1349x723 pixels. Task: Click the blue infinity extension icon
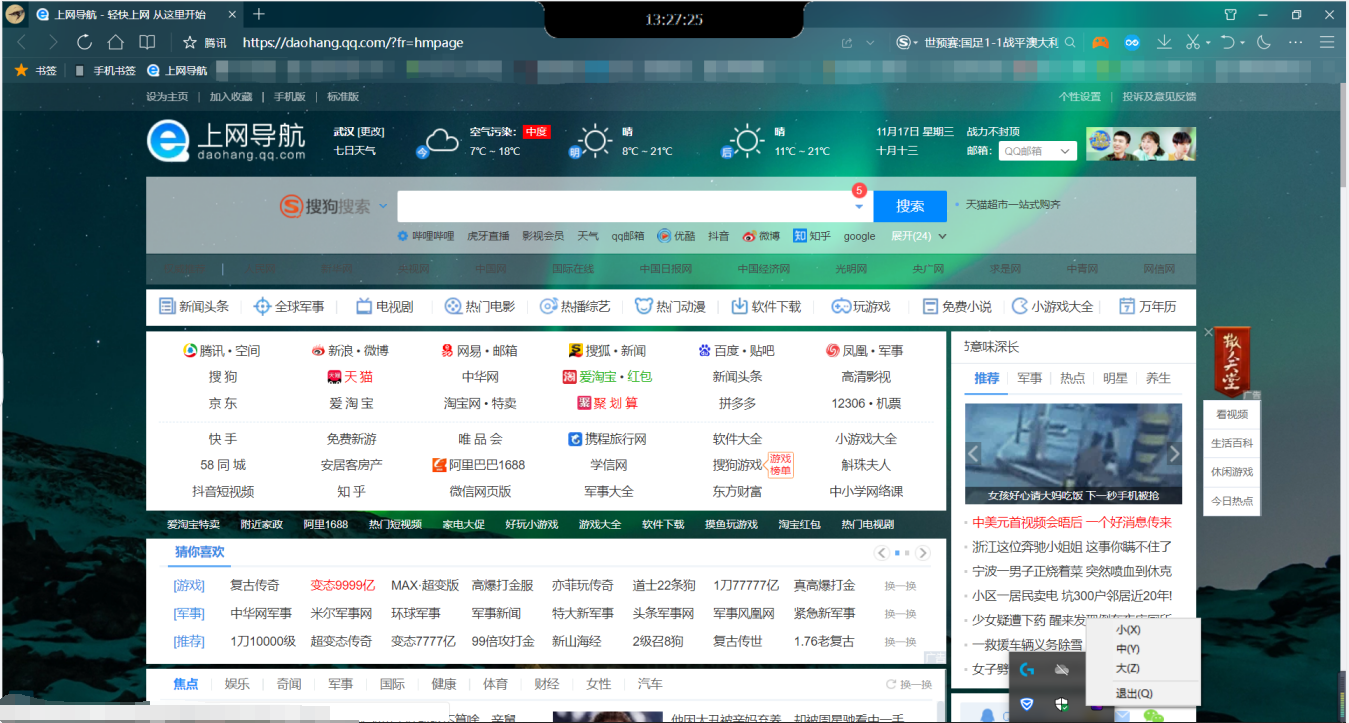pos(1132,42)
